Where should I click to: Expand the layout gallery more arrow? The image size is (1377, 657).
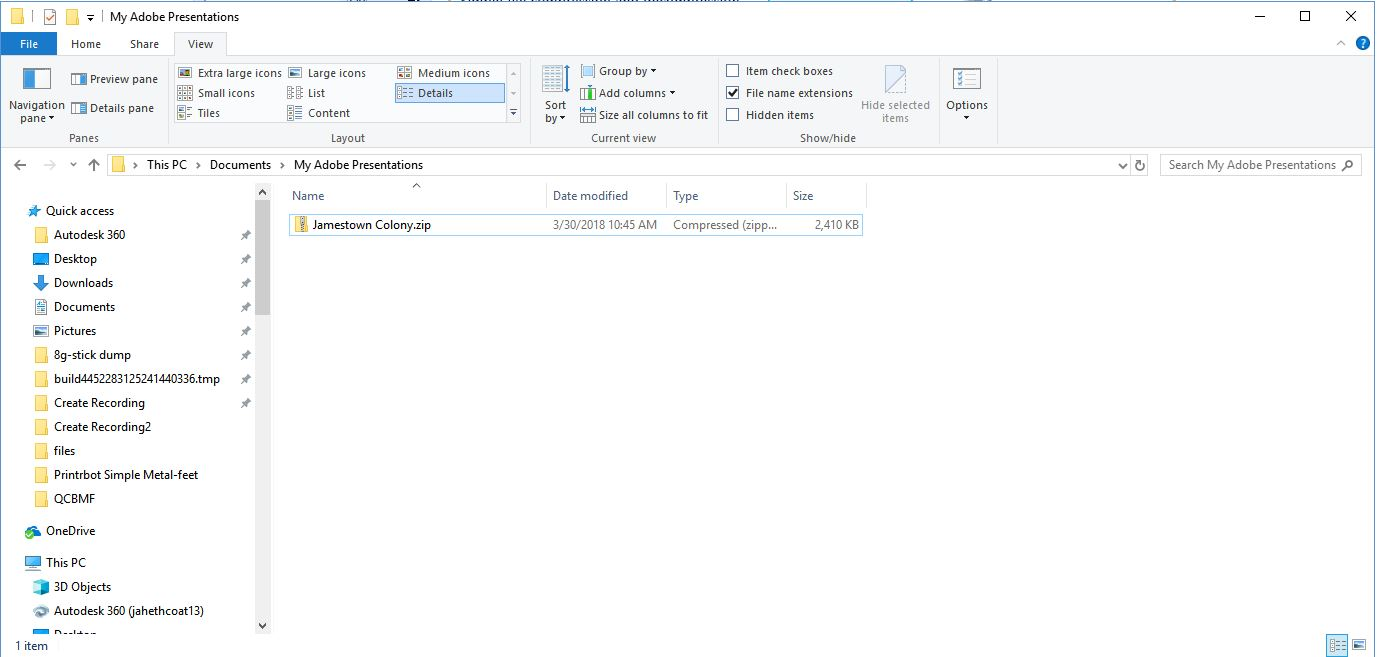[x=514, y=113]
